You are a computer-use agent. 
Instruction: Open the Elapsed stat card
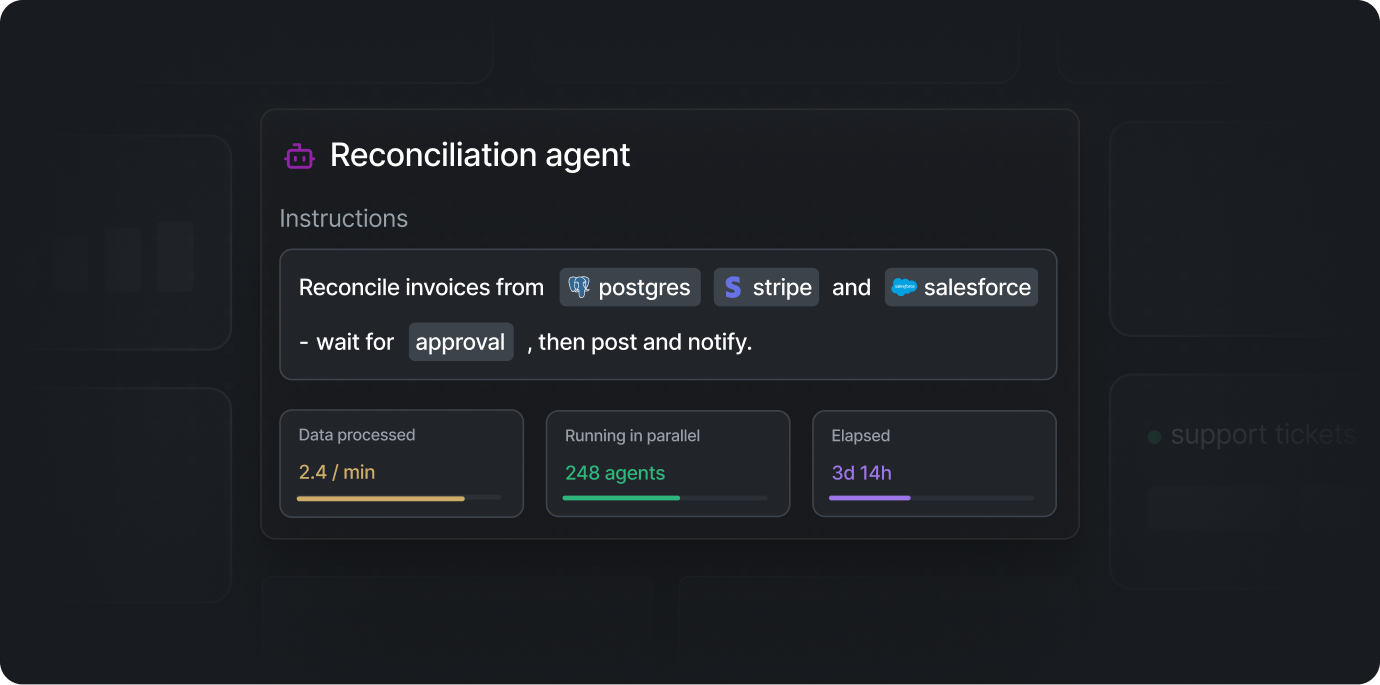click(934, 464)
